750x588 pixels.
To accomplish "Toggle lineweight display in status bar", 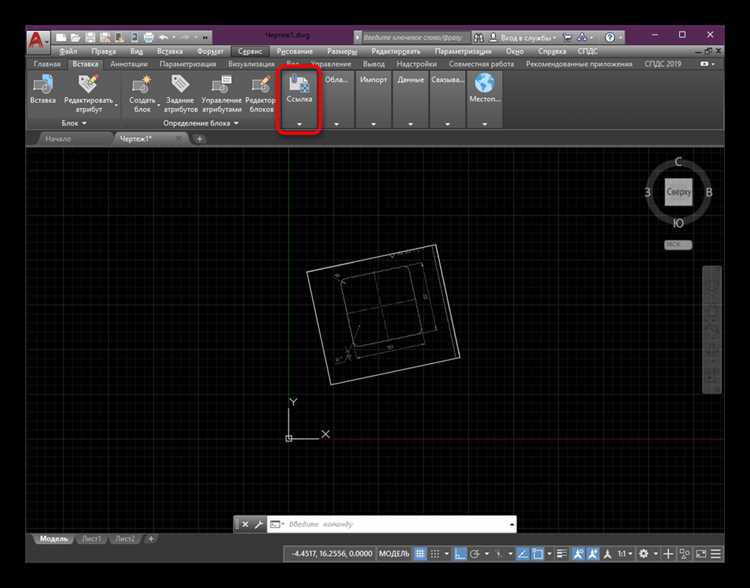I will click(562, 554).
